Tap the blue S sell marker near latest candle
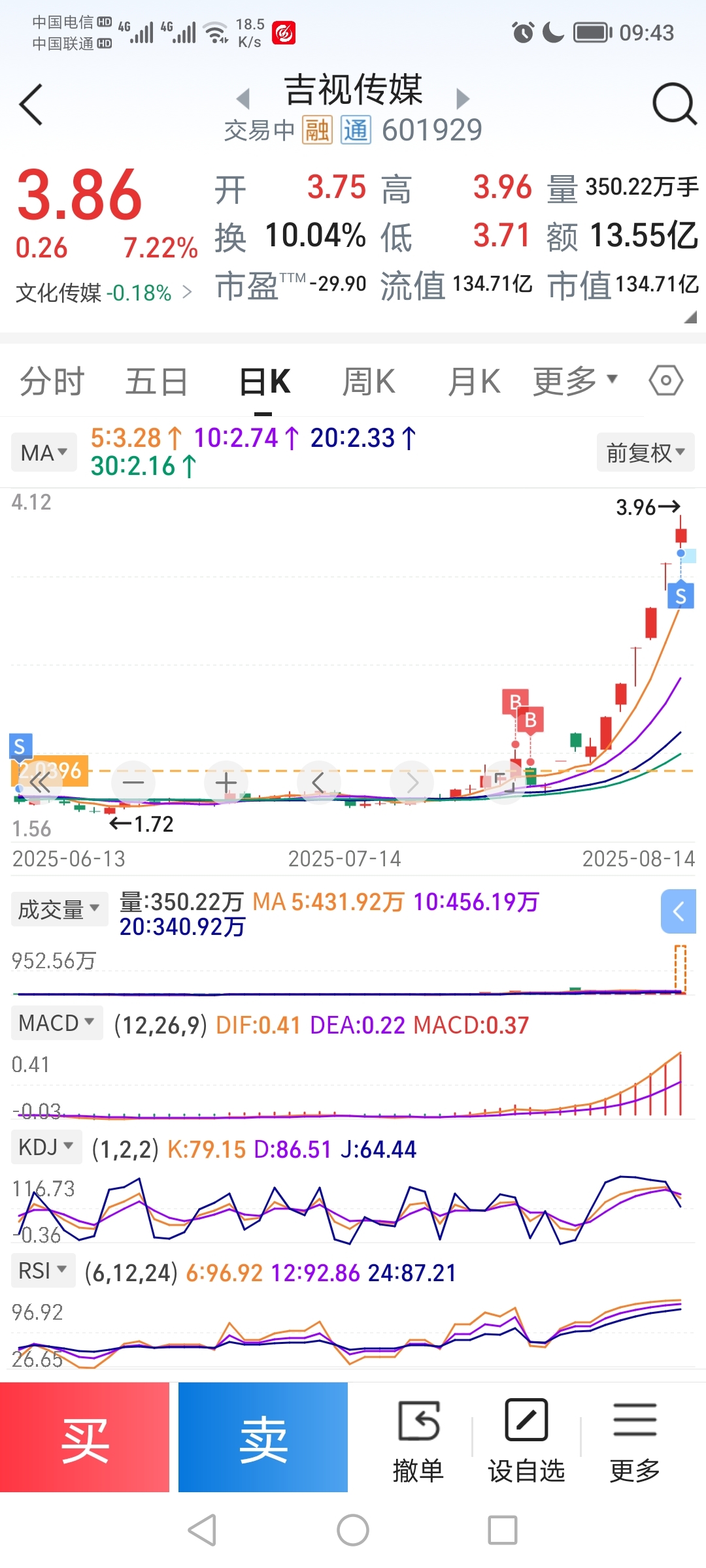This screenshot has width=706, height=1568. (681, 595)
